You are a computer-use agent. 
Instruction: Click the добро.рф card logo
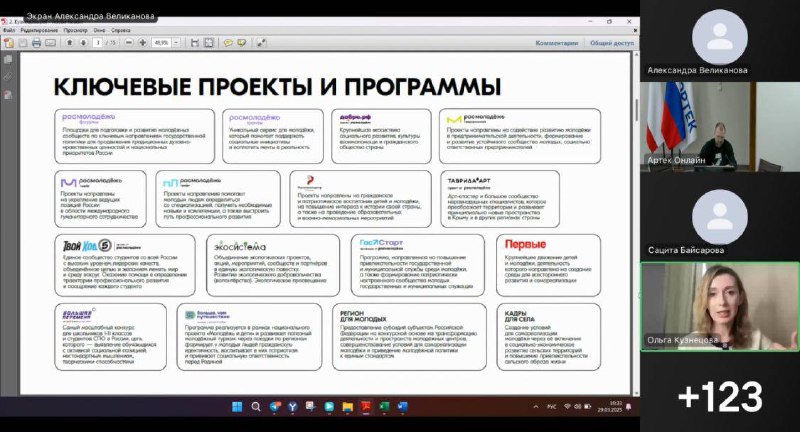355,118
